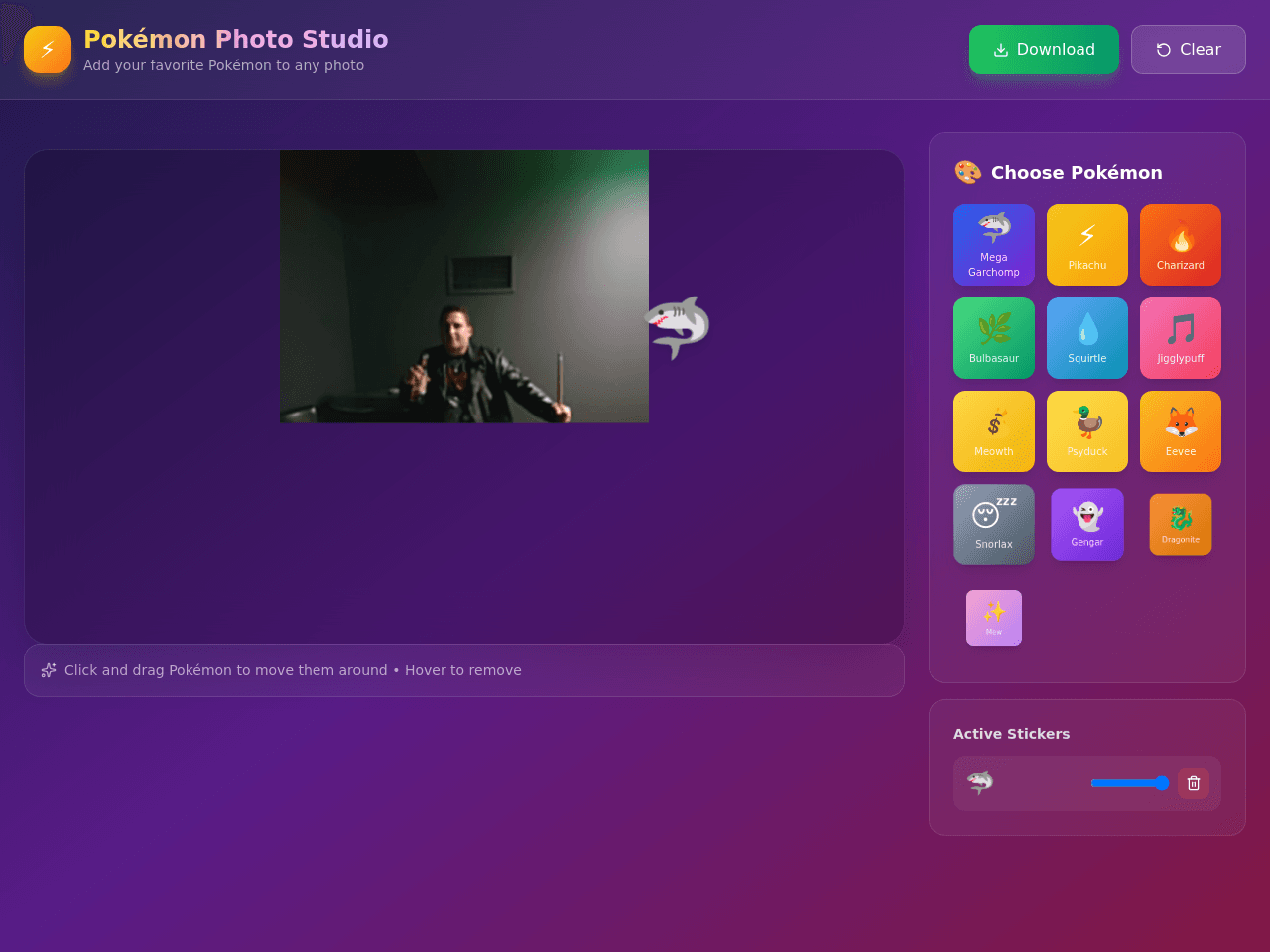Select the shark sticker on the canvas
The image size is (1270, 952).
[x=678, y=327]
